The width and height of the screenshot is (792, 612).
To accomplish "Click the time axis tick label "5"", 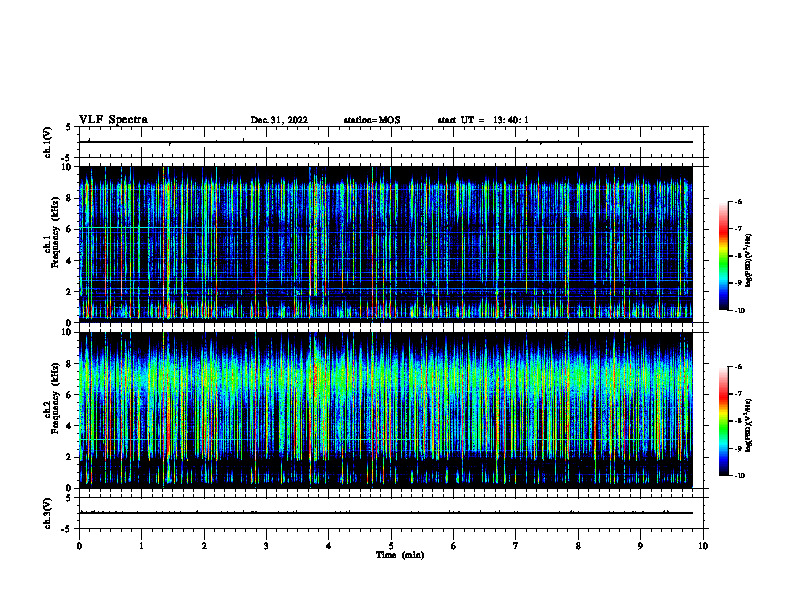I will [391, 546].
